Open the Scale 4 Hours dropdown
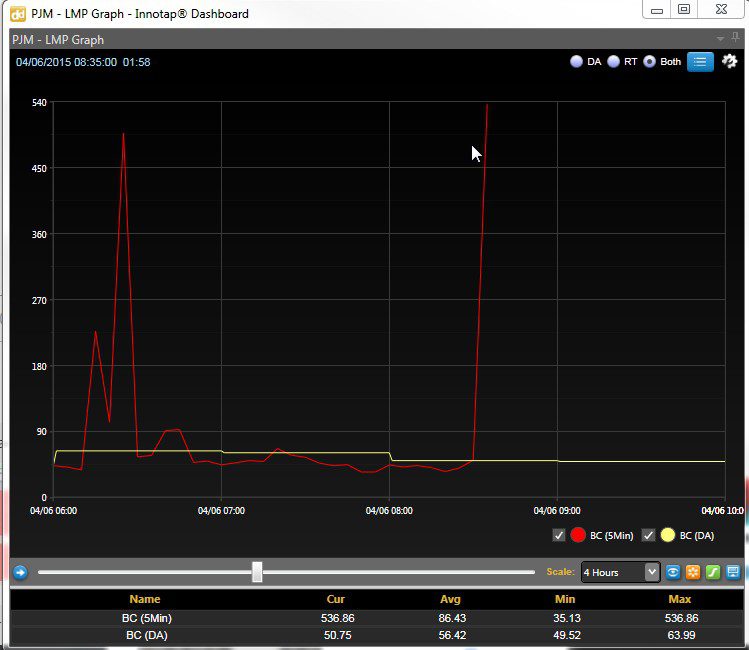 click(621, 572)
